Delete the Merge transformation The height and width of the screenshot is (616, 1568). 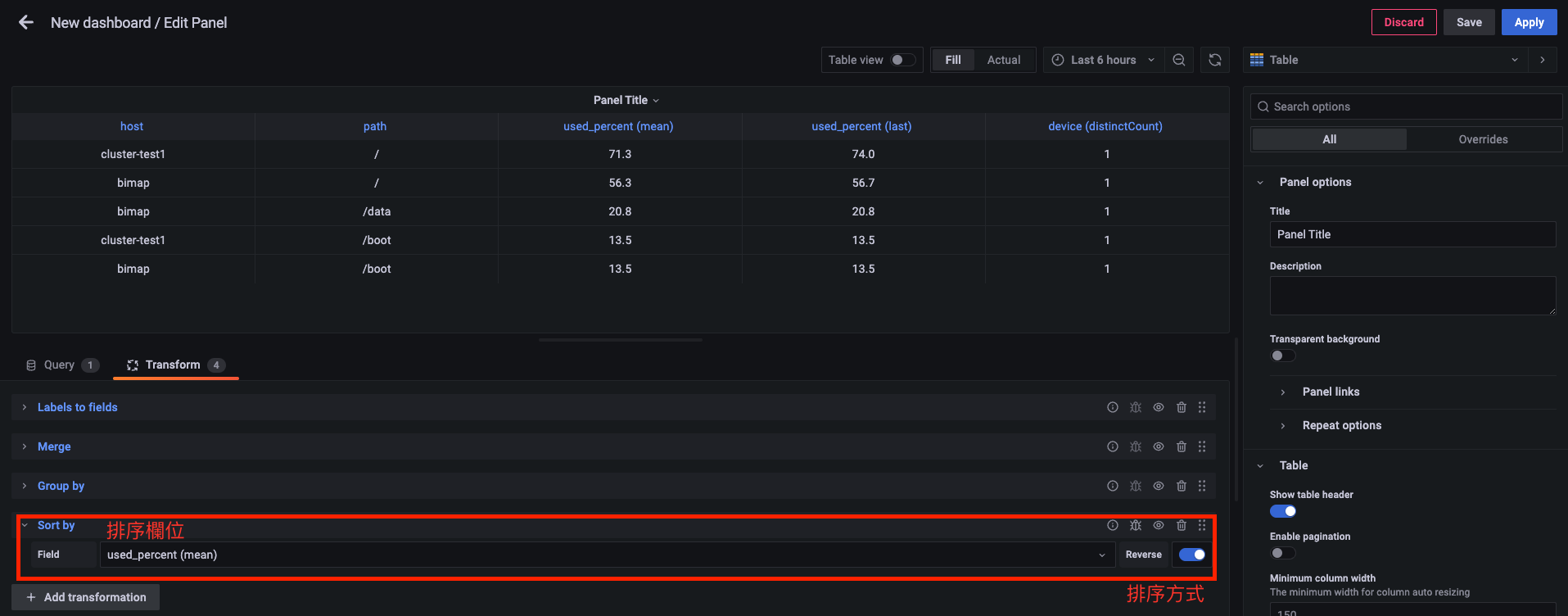[x=1182, y=446]
